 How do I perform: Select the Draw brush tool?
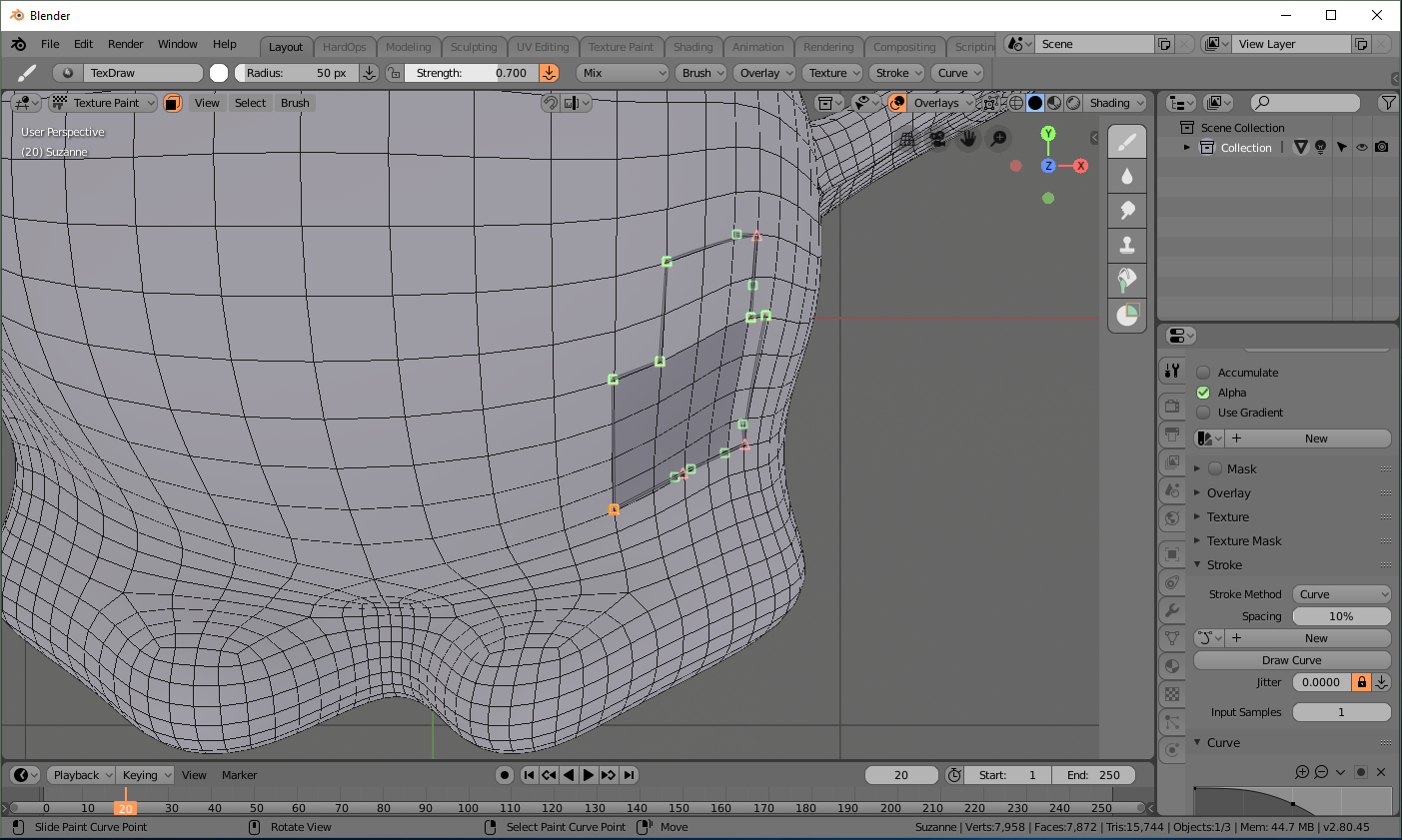point(1127,141)
